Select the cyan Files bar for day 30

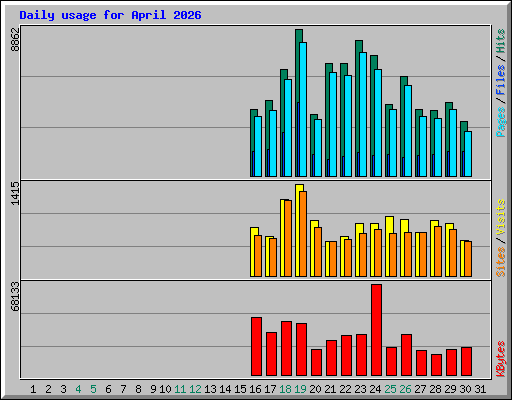pos(468,154)
